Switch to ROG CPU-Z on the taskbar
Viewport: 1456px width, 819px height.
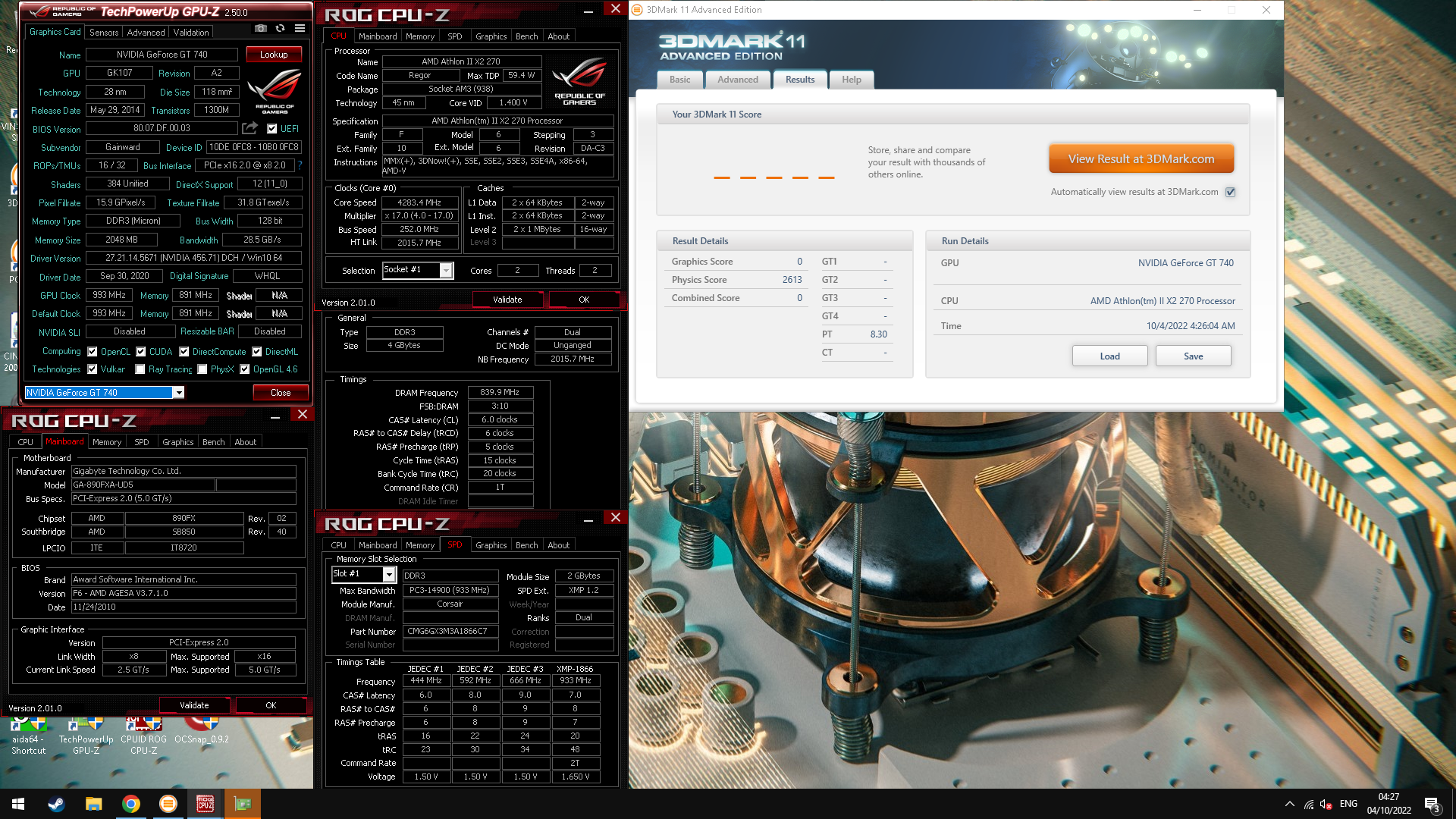pos(205,804)
